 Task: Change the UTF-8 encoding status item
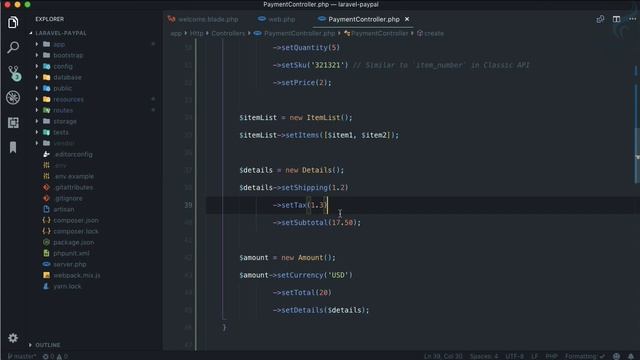click(x=514, y=356)
